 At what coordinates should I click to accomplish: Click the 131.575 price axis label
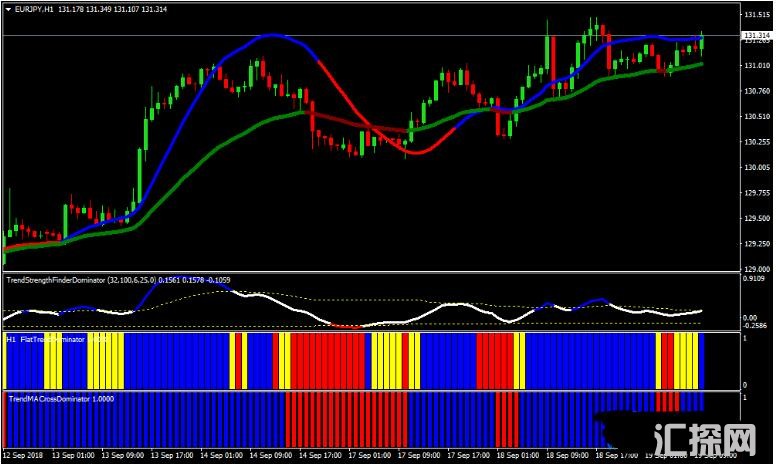(x=756, y=15)
